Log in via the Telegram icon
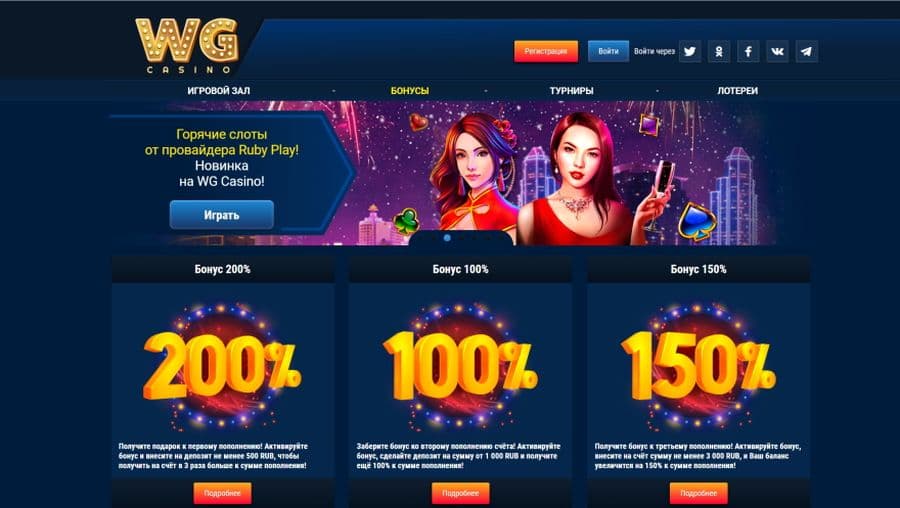Viewport: 900px width, 508px height. [806, 51]
